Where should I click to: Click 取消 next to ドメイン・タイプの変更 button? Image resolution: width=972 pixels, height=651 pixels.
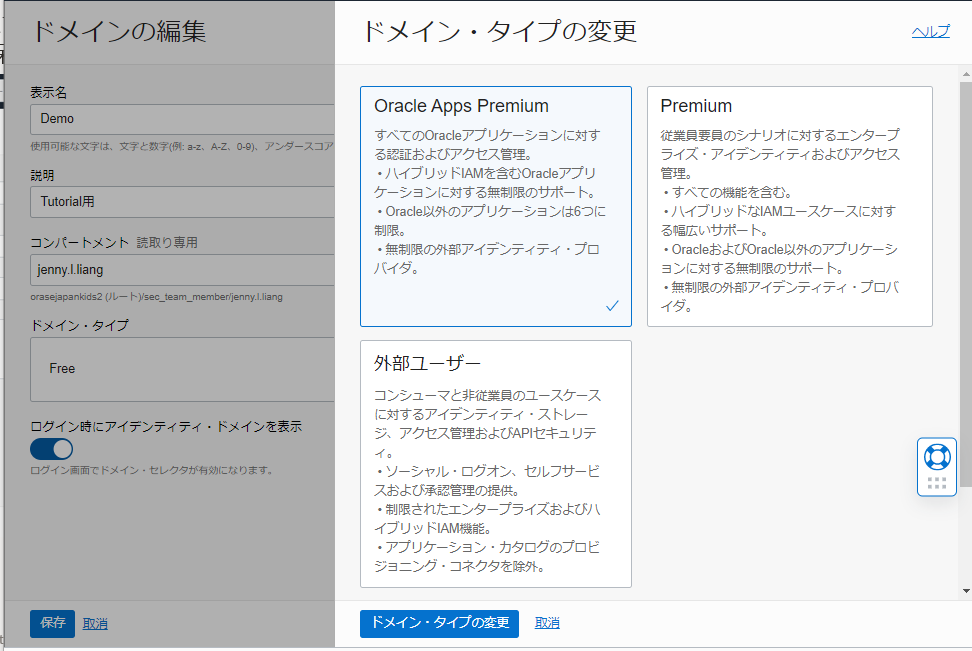547,623
